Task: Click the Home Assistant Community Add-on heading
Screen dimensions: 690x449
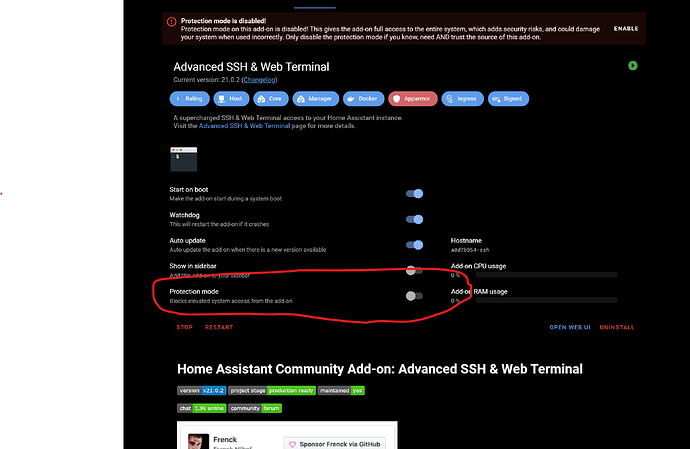Action: tap(380, 369)
